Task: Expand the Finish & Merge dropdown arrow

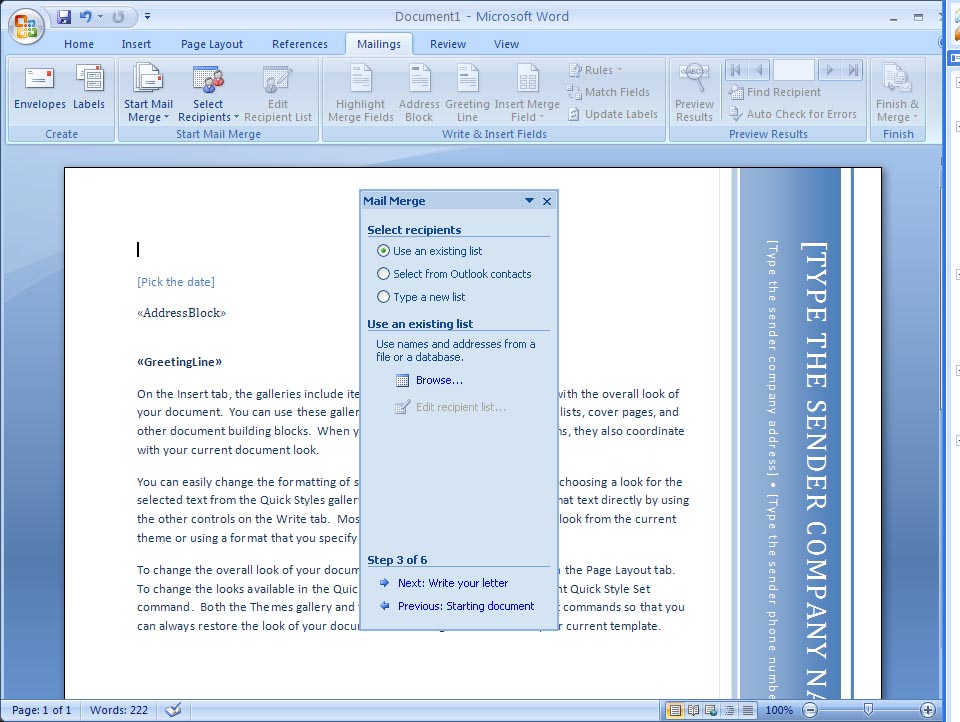Action: [915, 117]
